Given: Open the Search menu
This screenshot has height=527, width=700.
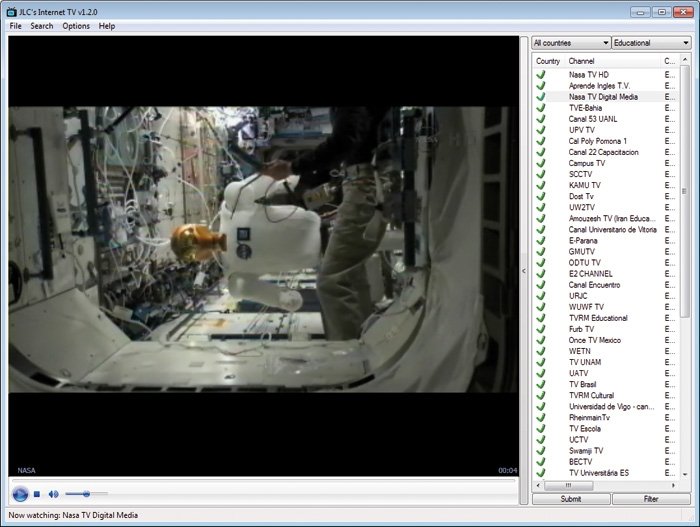Looking at the screenshot, I should 42,26.
